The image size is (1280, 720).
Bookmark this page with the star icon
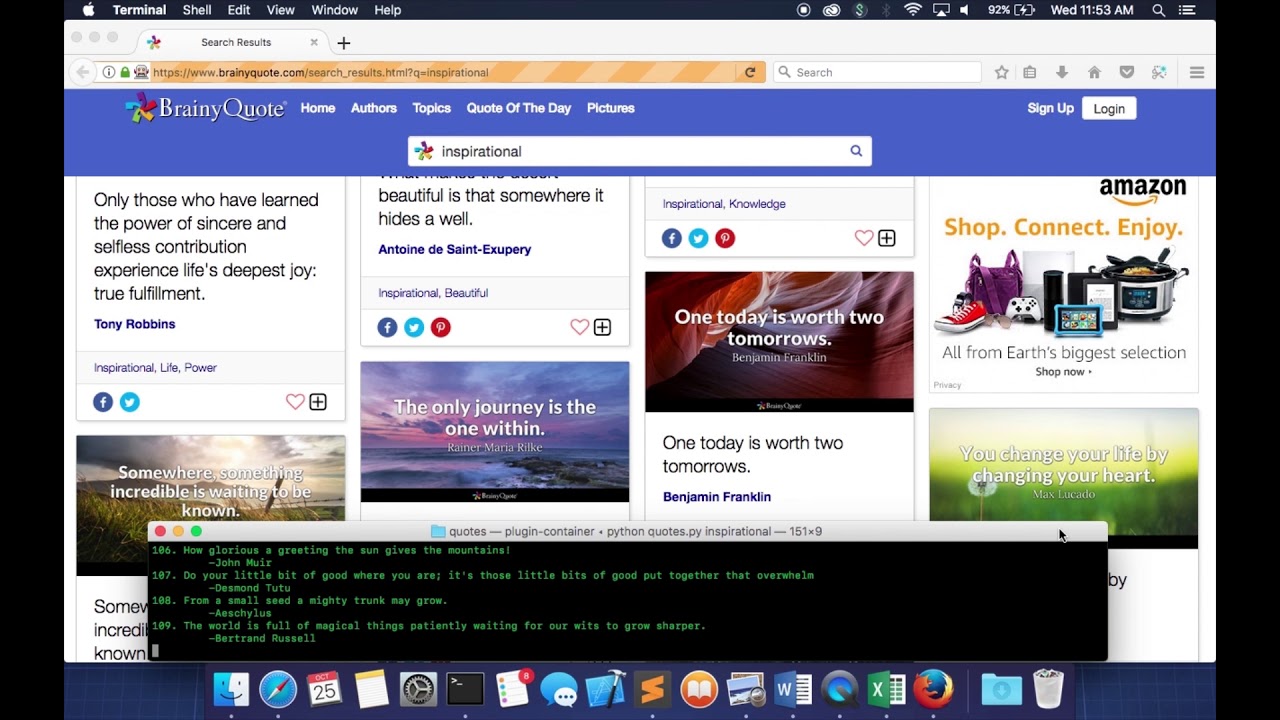pyautogui.click(x=1001, y=72)
